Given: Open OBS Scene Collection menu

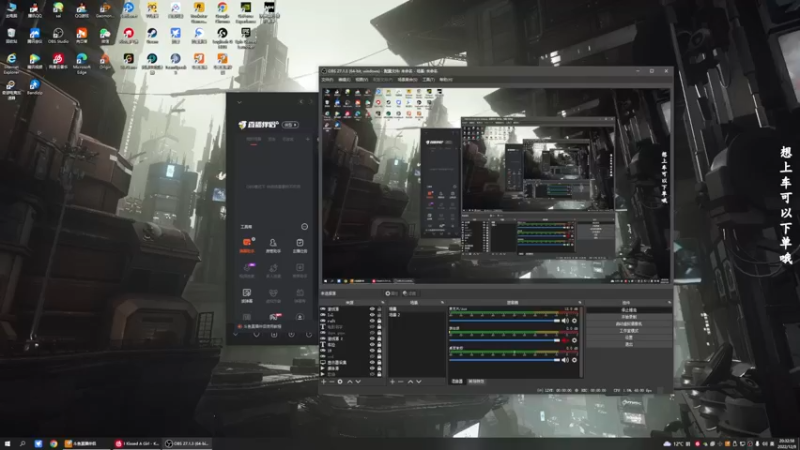Looking at the screenshot, I should (x=407, y=80).
